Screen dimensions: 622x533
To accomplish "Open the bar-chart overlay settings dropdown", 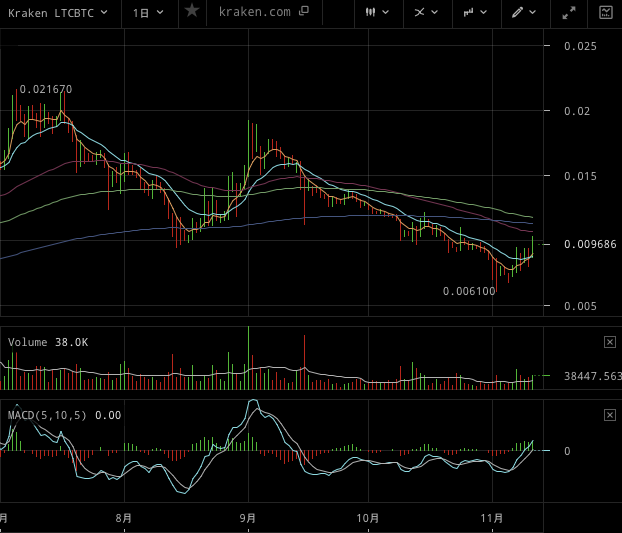I will (x=475, y=13).
